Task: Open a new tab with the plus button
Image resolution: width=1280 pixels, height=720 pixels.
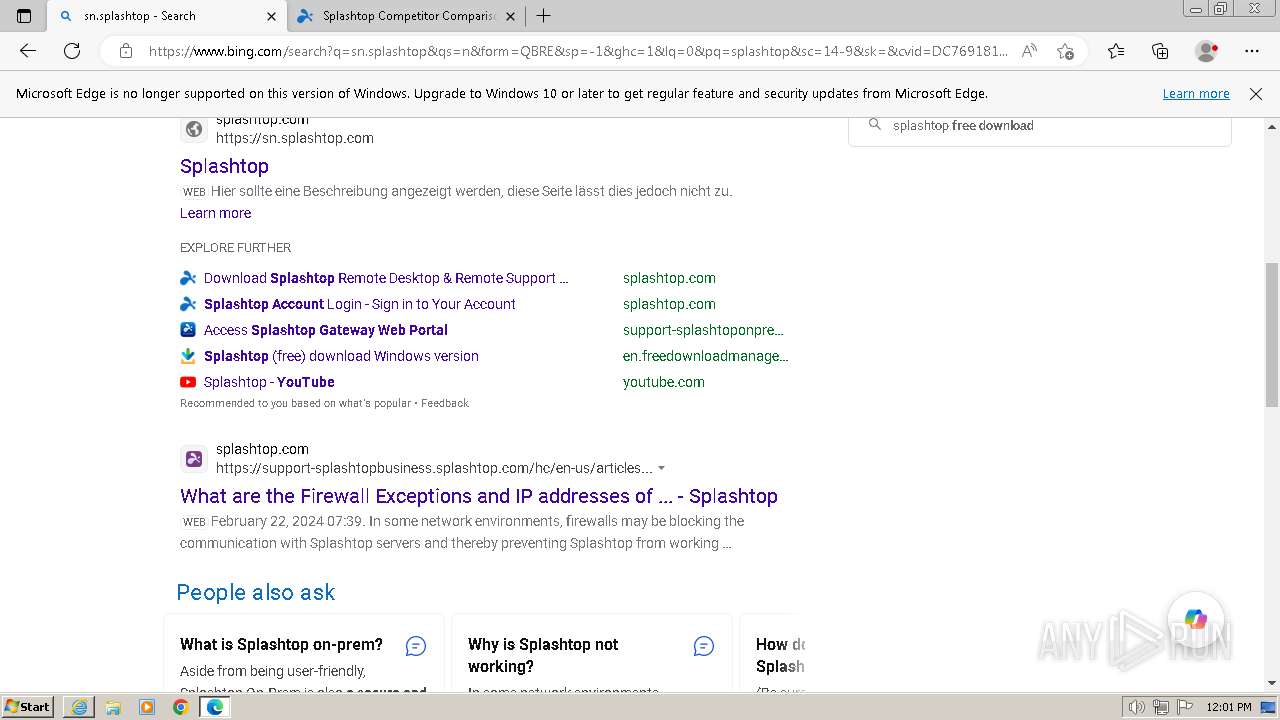Action: pos(543,16)
